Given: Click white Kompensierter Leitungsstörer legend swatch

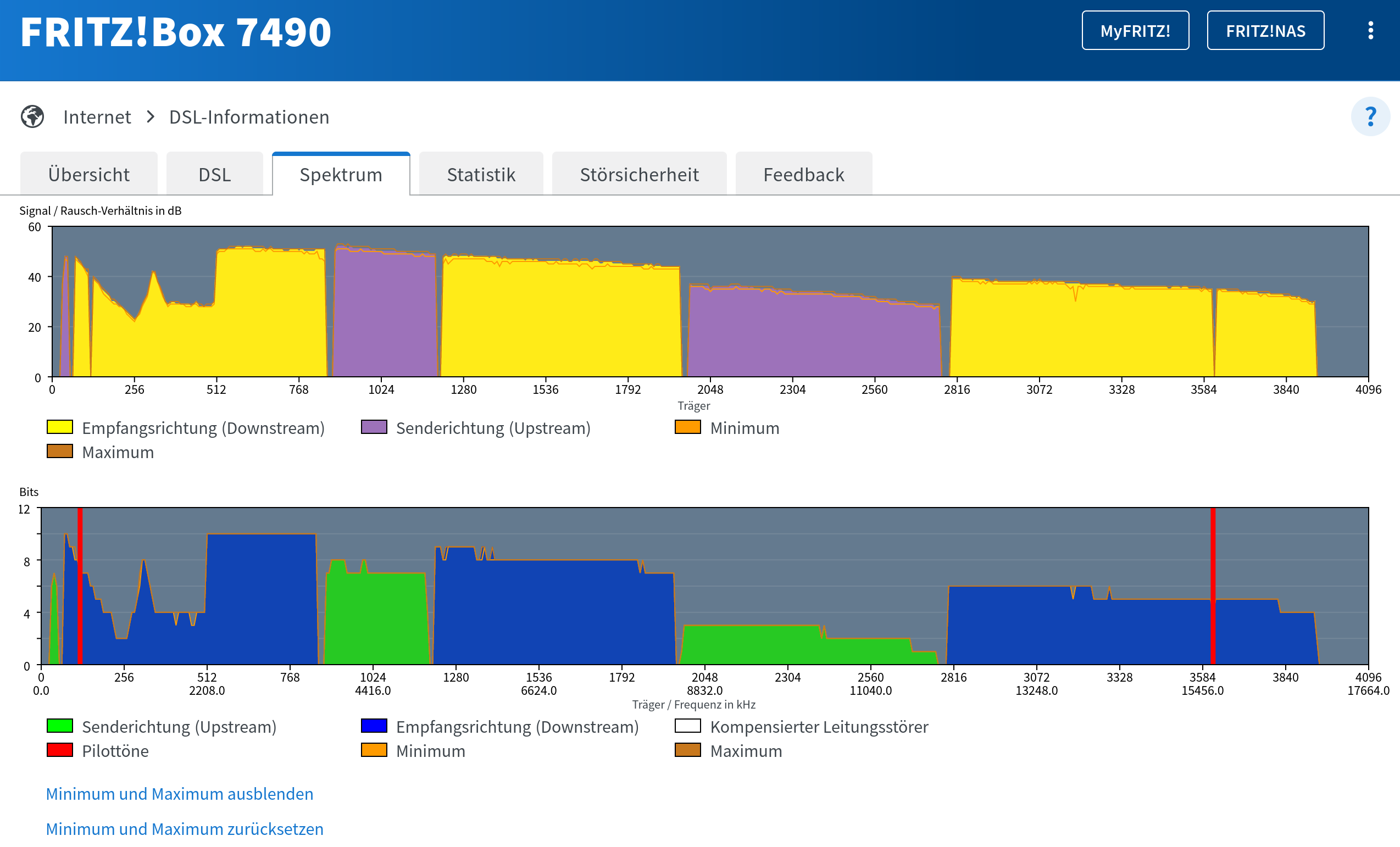Looking at the screenshot, I should pyautogui.click(x=687, y=726).
